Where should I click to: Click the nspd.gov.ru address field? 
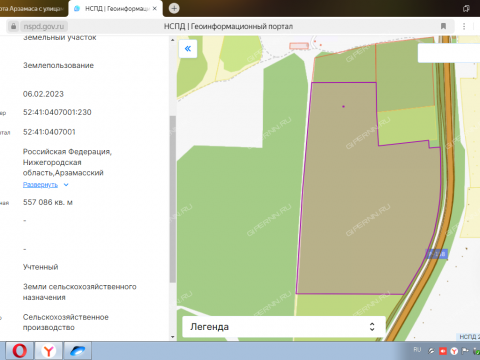pyautogui.click(x=44, y=26)
